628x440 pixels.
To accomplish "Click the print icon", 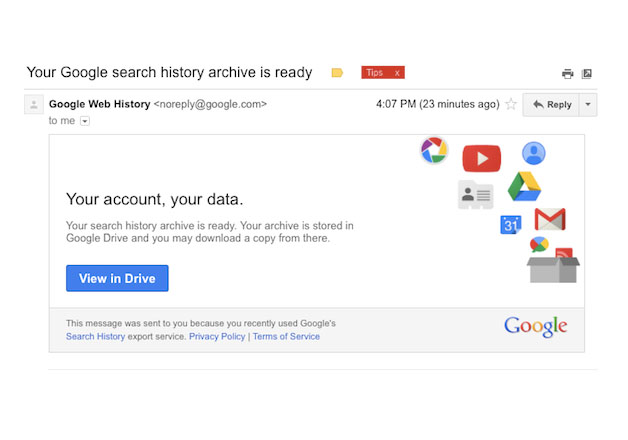I will click(x=567, y=74).
